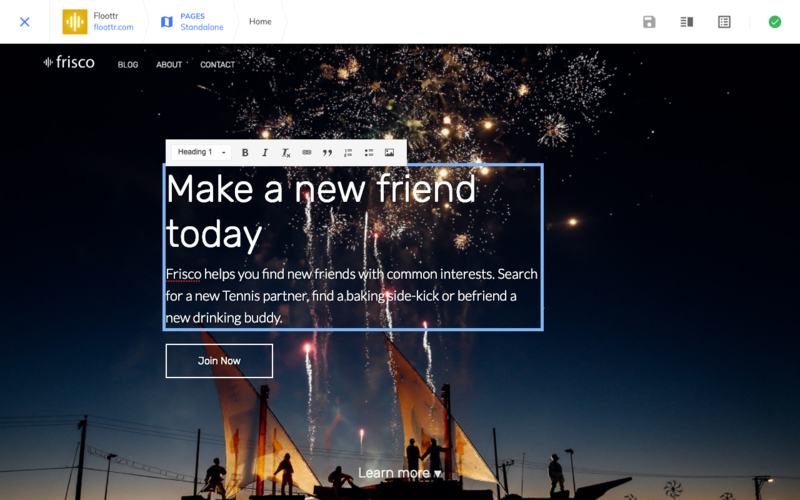The width and height of the screenshot is (800, 500).
Task: Open the Pages Standalone breadcrumb
Action: pos(193,22)
